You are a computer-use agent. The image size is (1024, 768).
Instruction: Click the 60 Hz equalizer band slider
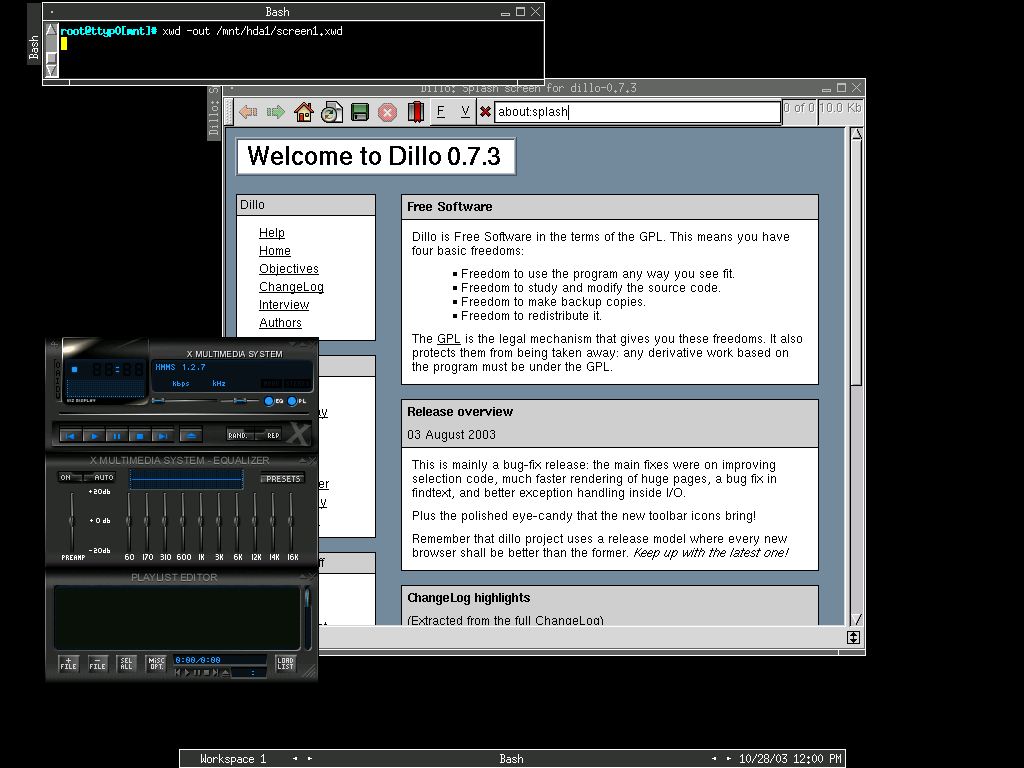click(129, 521)
